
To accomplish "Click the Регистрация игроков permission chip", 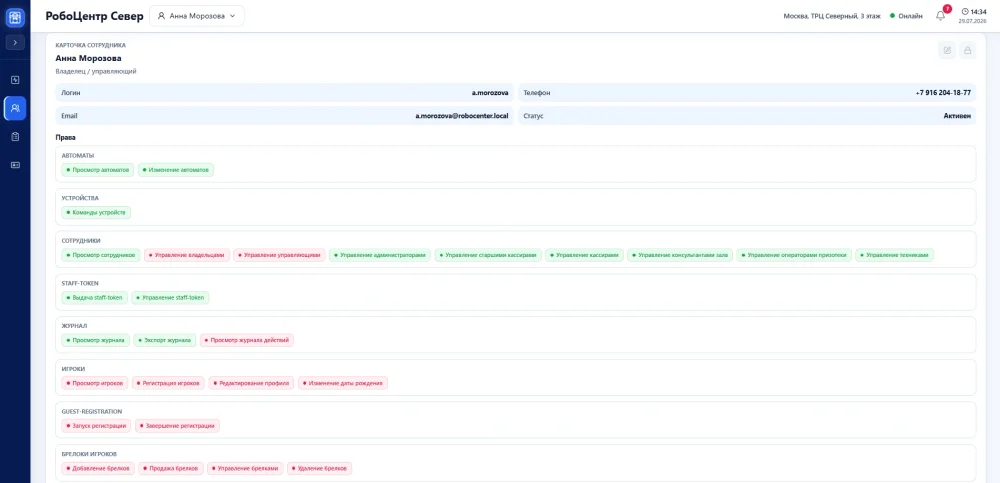I will 168,383.
